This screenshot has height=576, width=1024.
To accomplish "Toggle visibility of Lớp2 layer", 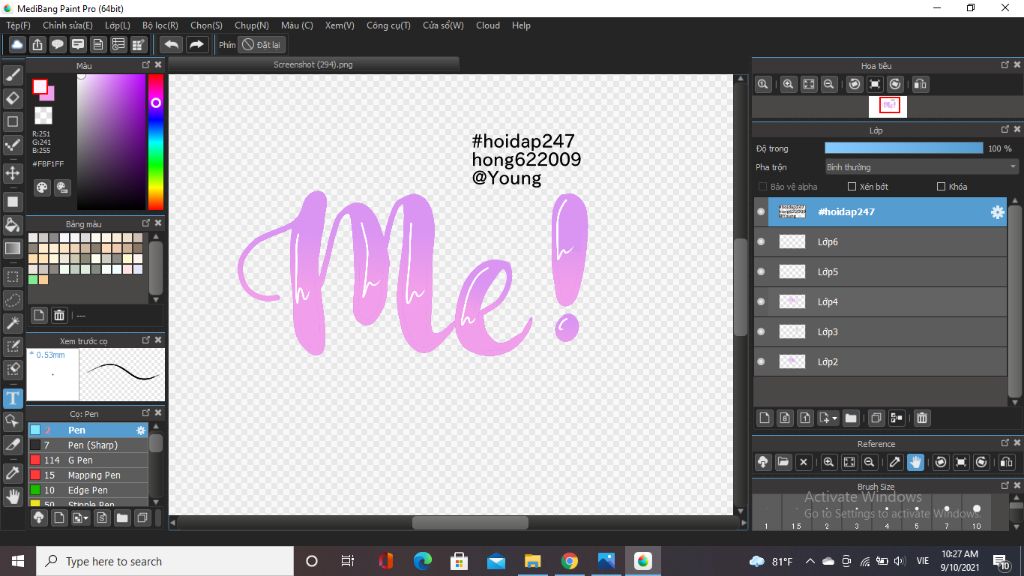I will pyautogui.click(x=761, y=362).
